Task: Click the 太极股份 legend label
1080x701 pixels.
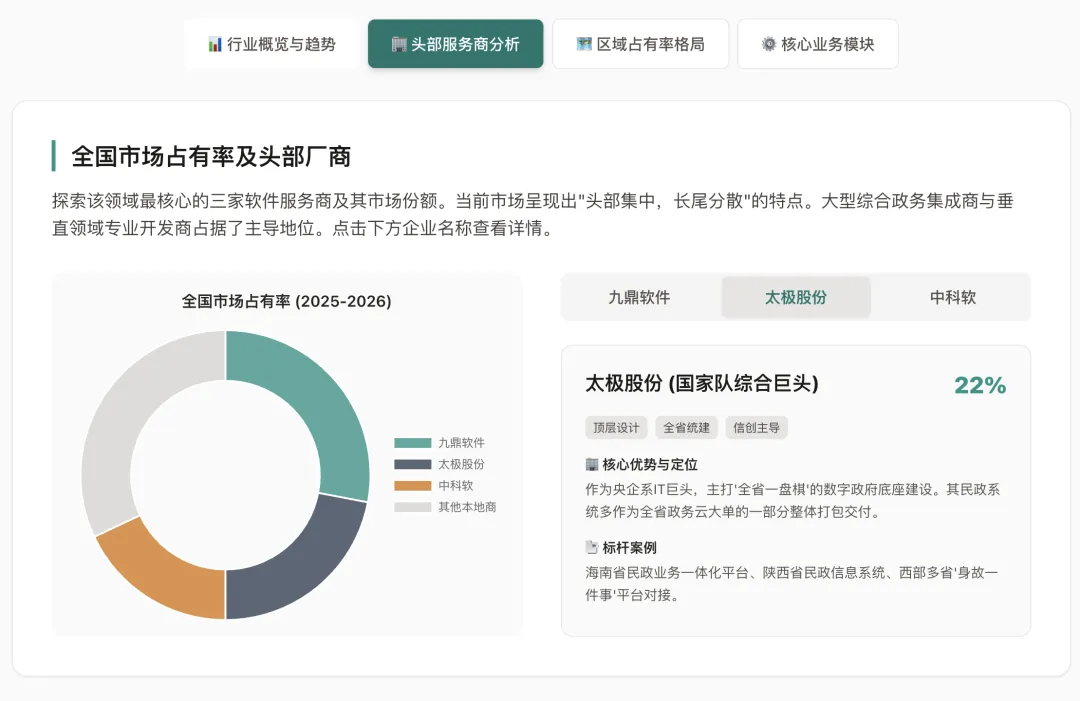Action: (x=461, y=464)
